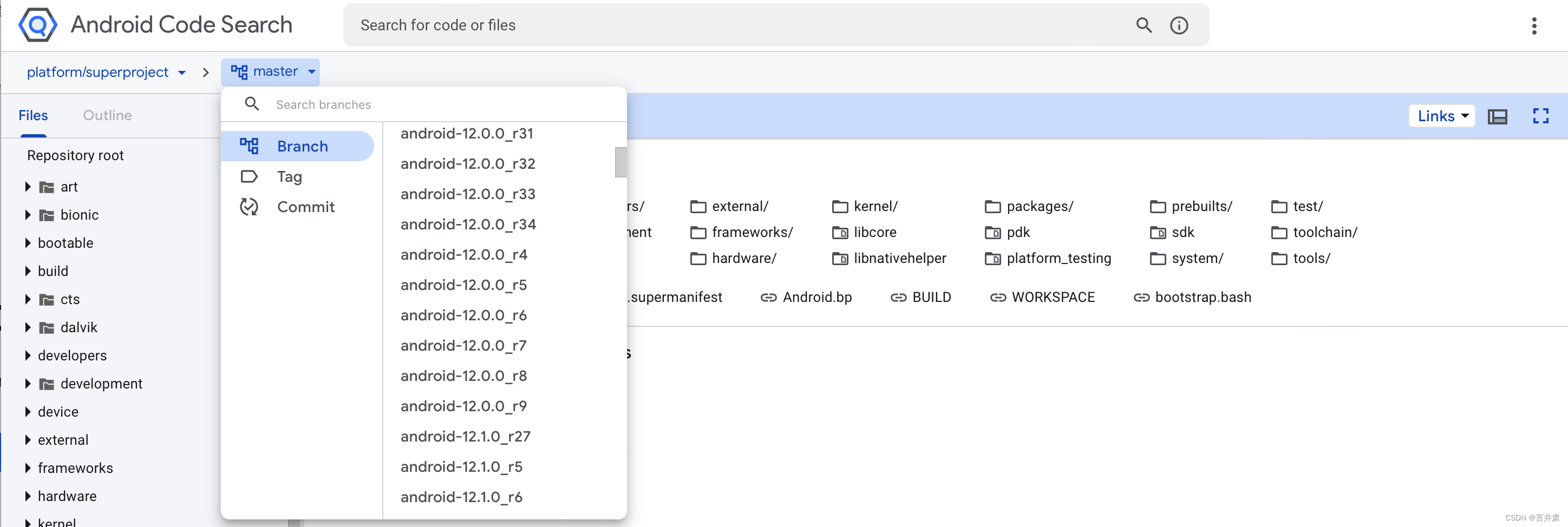The width and height of the screenshot is (1568, 527).
Task: Open the three-dot more options menu
Action: (x=1534, y=25)
